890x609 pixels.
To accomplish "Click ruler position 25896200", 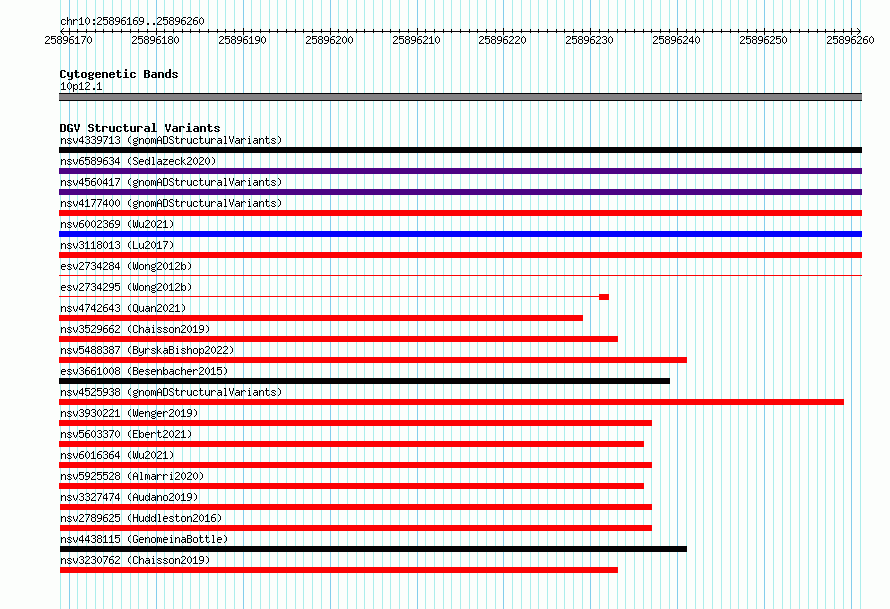I will point(329,40).
